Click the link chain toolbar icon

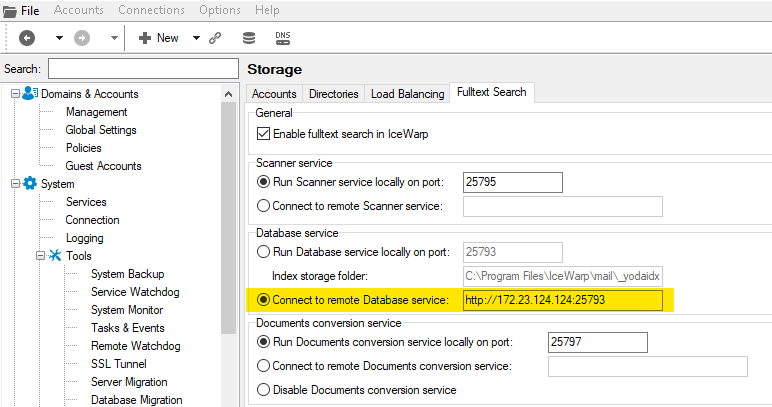(215, 38)
